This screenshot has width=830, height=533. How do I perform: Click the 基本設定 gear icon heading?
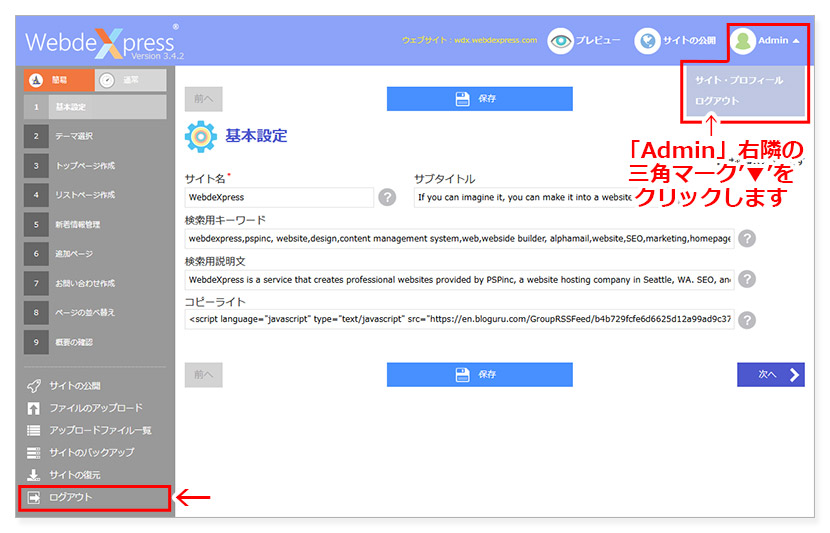(201, 137)
